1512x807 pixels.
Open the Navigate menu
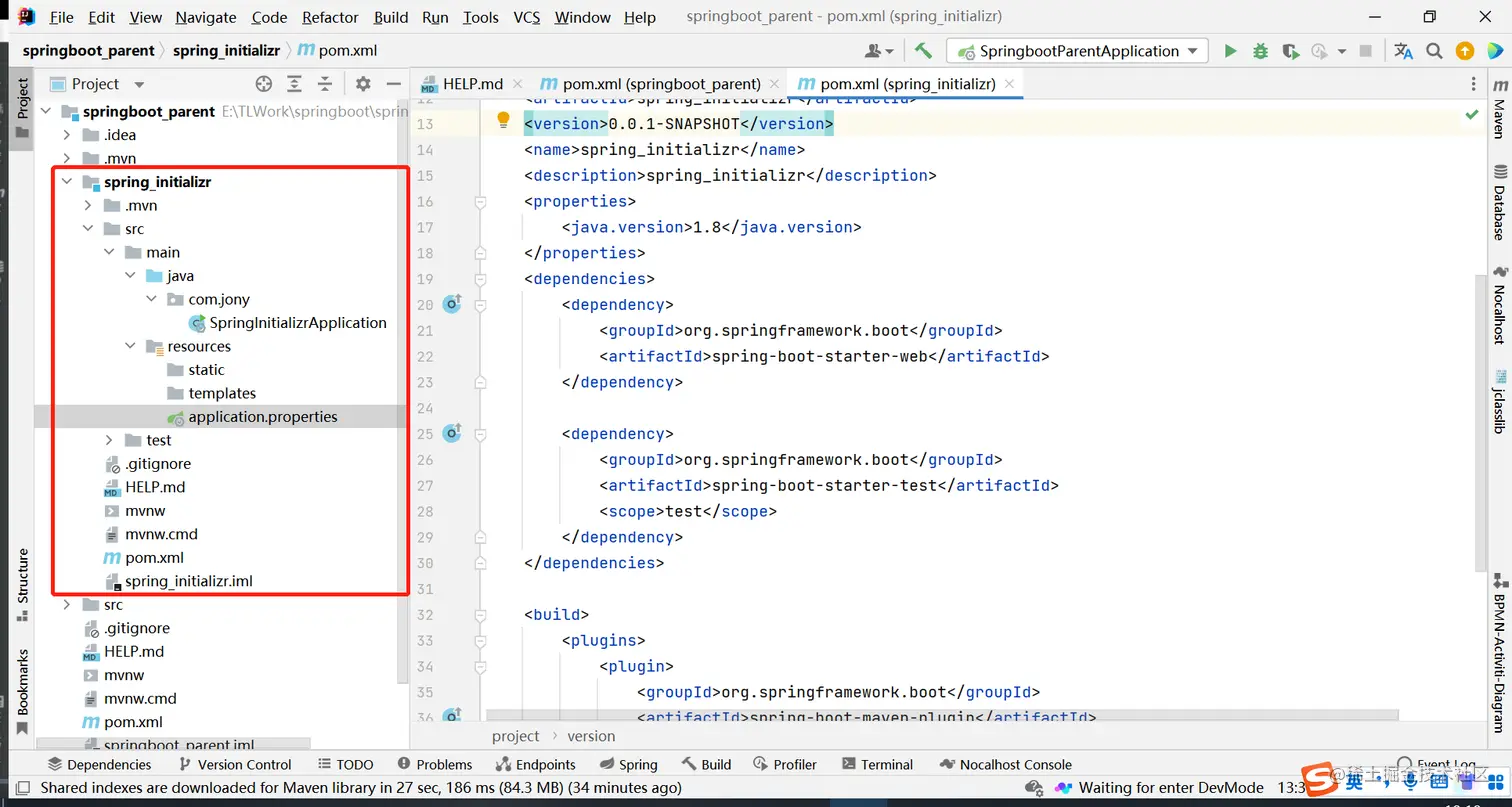206,17
